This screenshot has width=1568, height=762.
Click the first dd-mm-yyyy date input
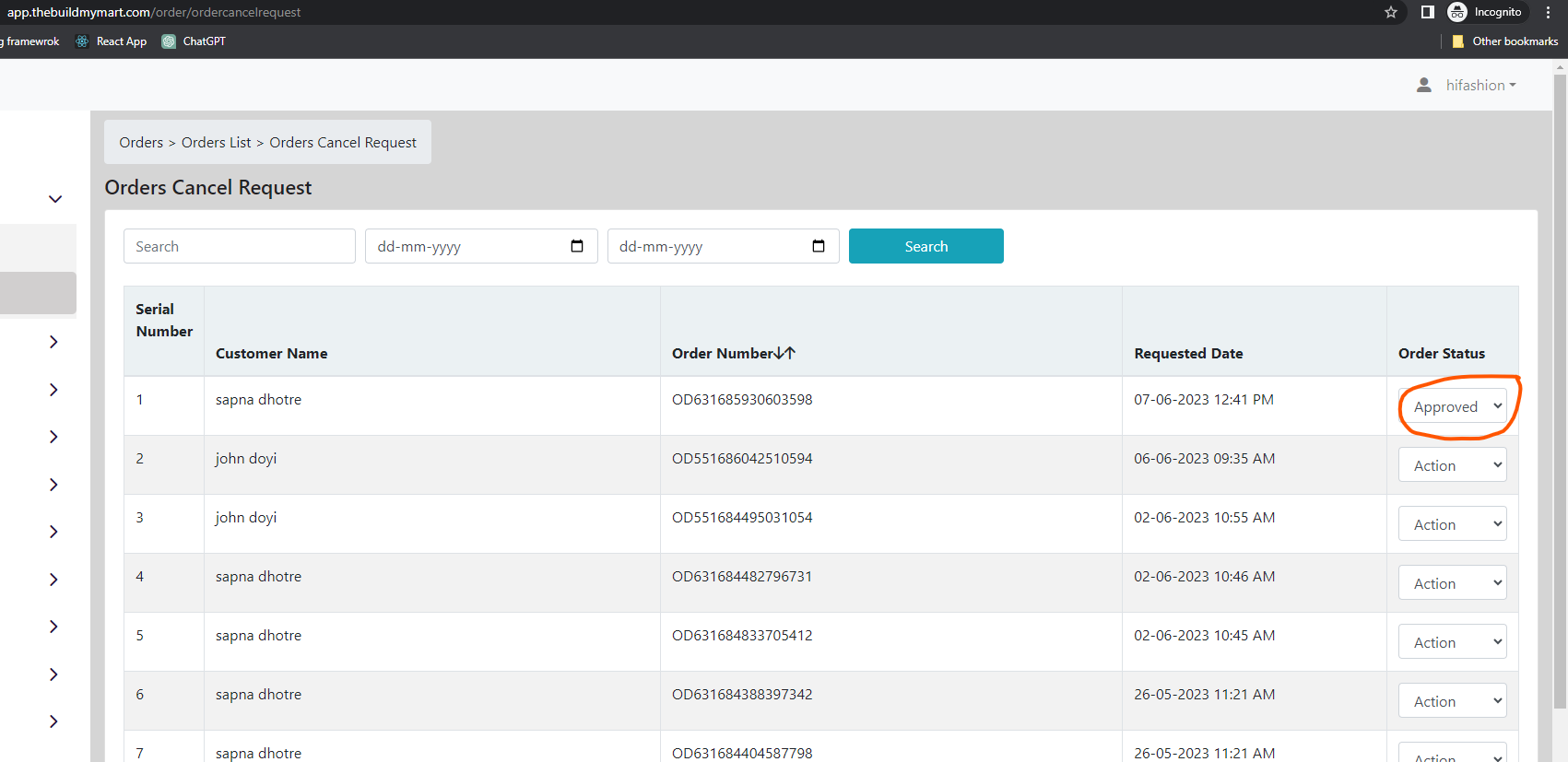[x=481, y=246]
